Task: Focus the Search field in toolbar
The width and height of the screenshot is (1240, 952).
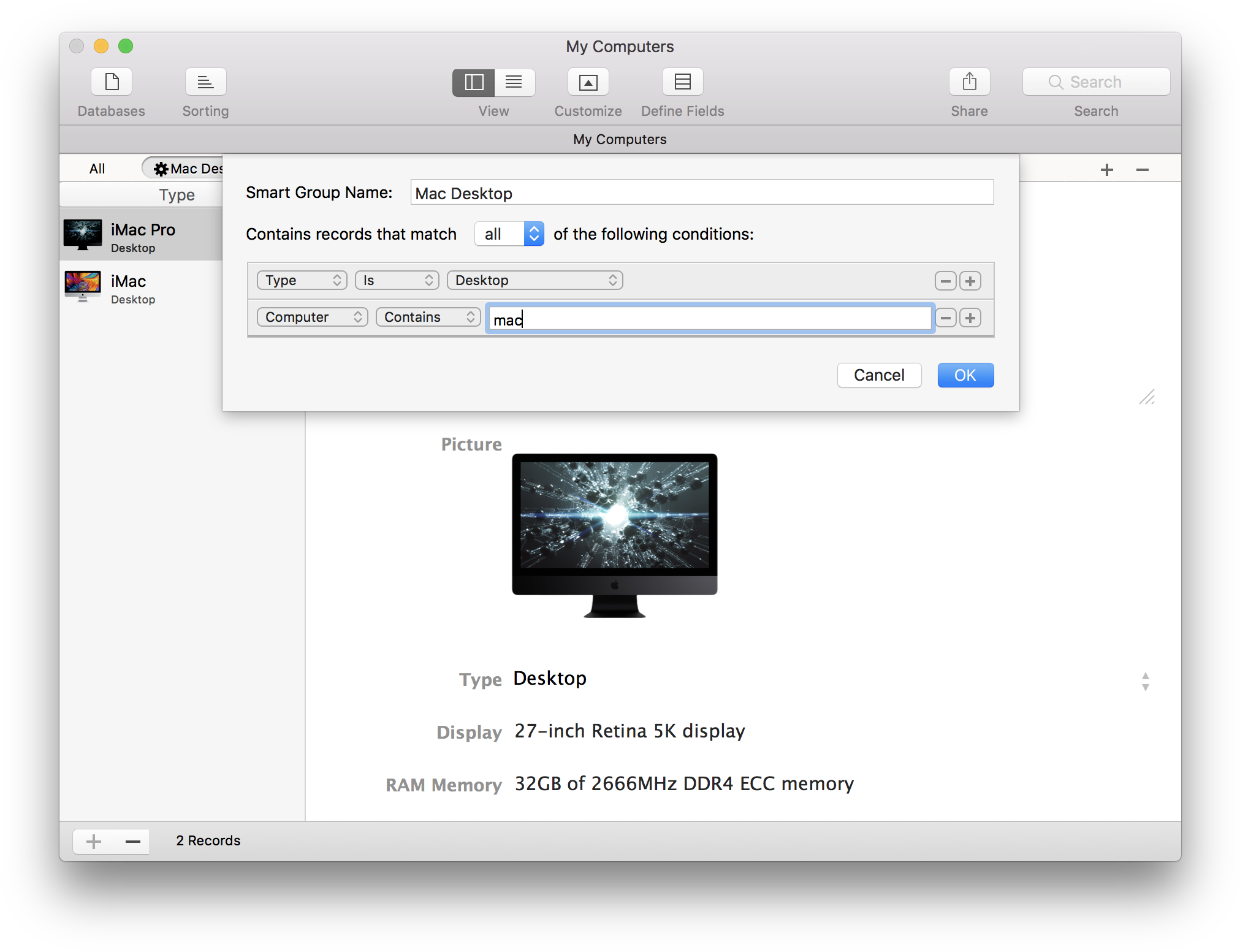Action: [1096, 82]
